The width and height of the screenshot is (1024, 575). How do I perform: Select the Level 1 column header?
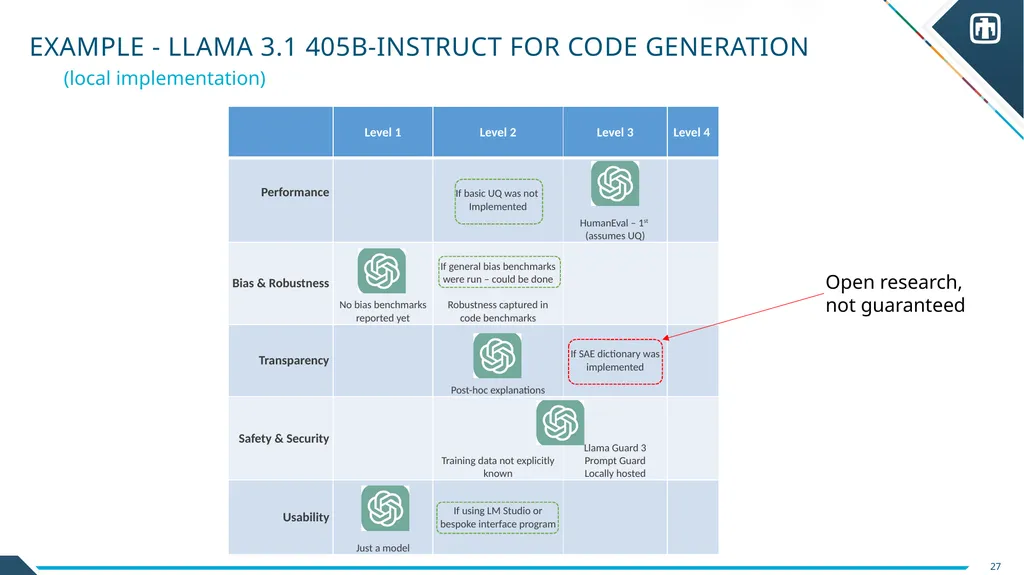(x=383, y=132)
